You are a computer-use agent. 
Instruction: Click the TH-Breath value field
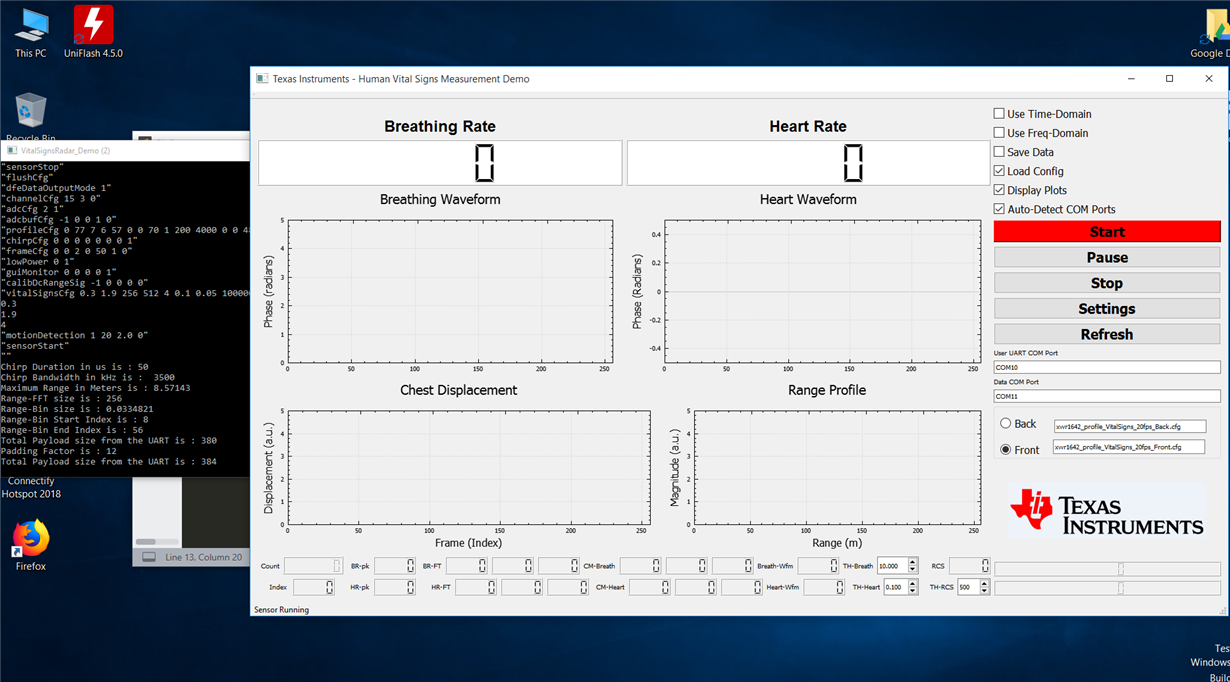coord(893,566)
